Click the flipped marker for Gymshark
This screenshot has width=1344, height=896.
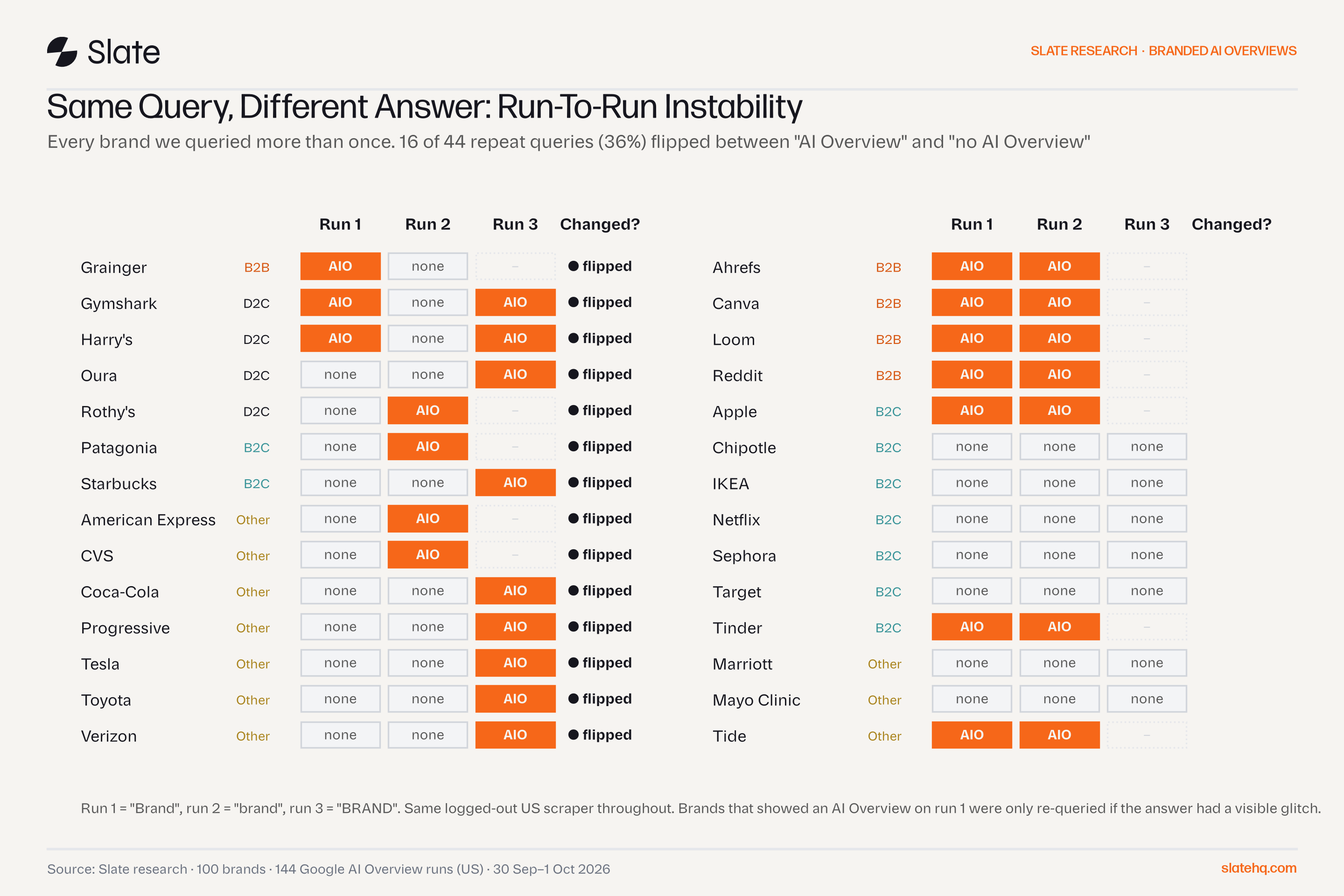[x=600, y=302]
